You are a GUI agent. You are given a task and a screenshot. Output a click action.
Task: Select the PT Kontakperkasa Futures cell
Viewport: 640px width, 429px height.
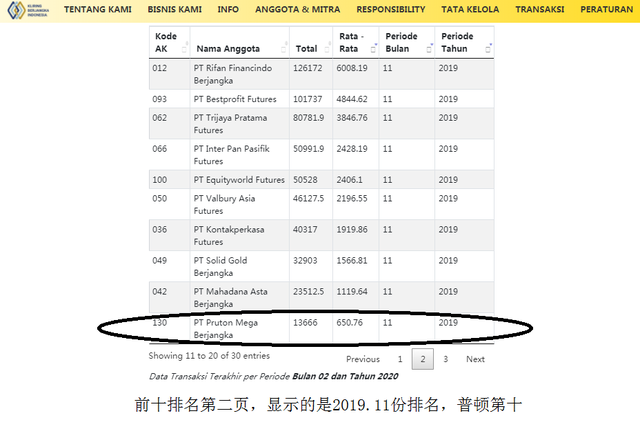(240, 236)
